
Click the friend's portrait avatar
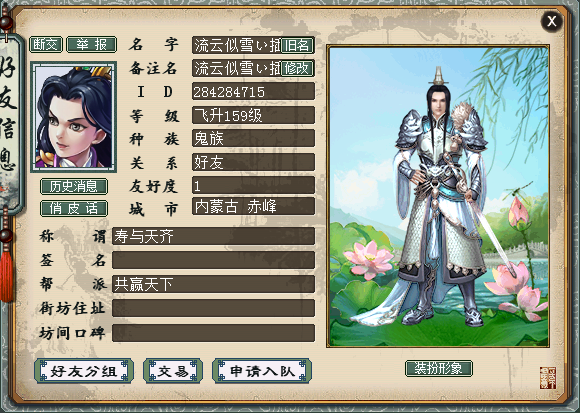[x=74, y=117]
